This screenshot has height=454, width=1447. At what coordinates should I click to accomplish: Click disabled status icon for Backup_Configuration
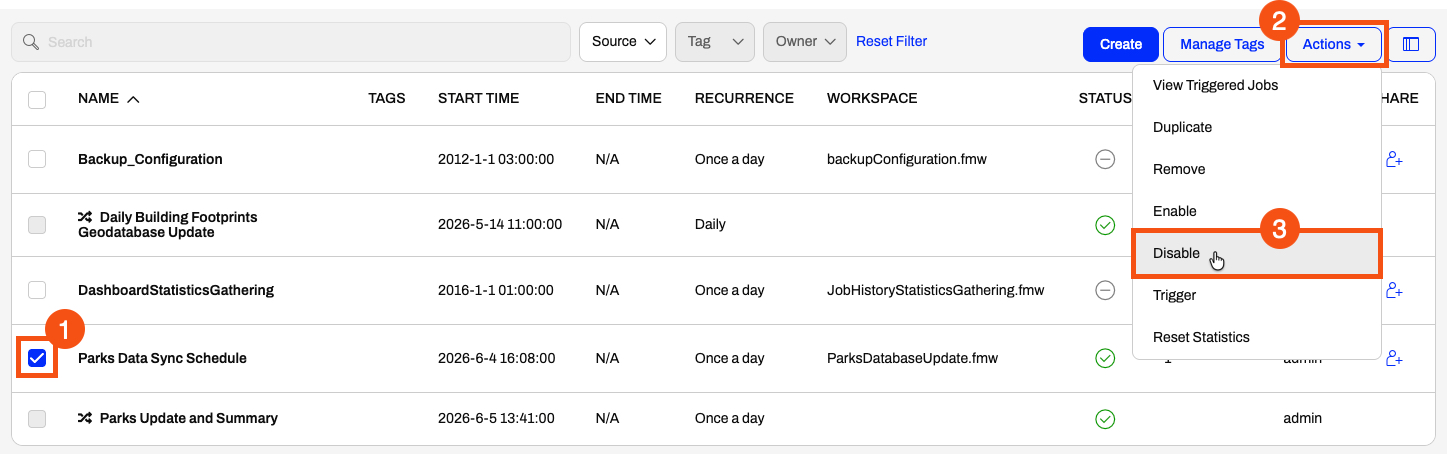tap(1105, 160)
